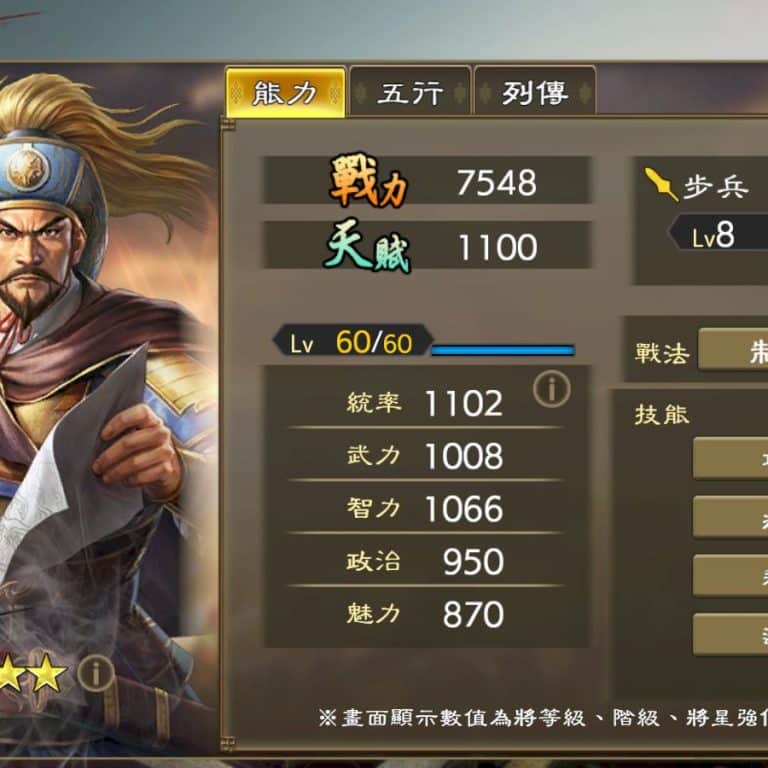The height and width of the screenshot is (768, 768).
Task: Select the 魅力 870 stat row
Action: pos(424,614)
